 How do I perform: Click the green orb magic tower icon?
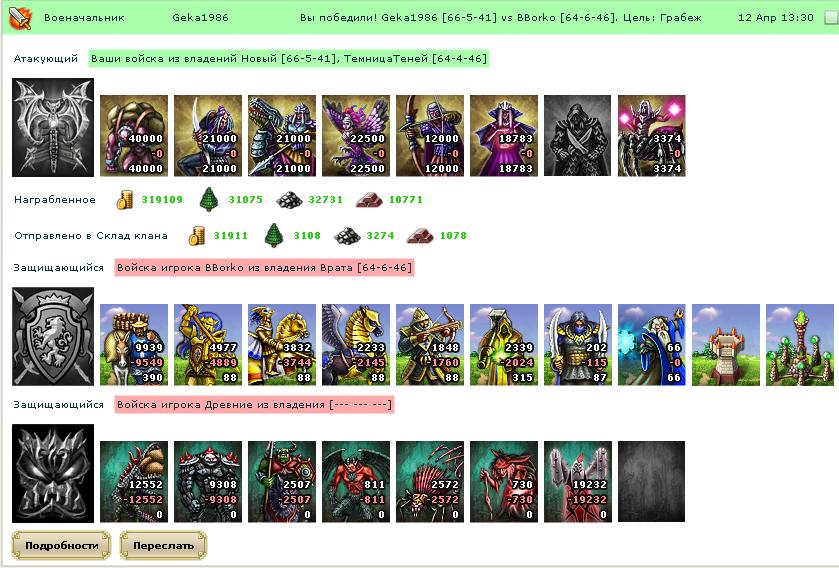click(x=799, y=345)
